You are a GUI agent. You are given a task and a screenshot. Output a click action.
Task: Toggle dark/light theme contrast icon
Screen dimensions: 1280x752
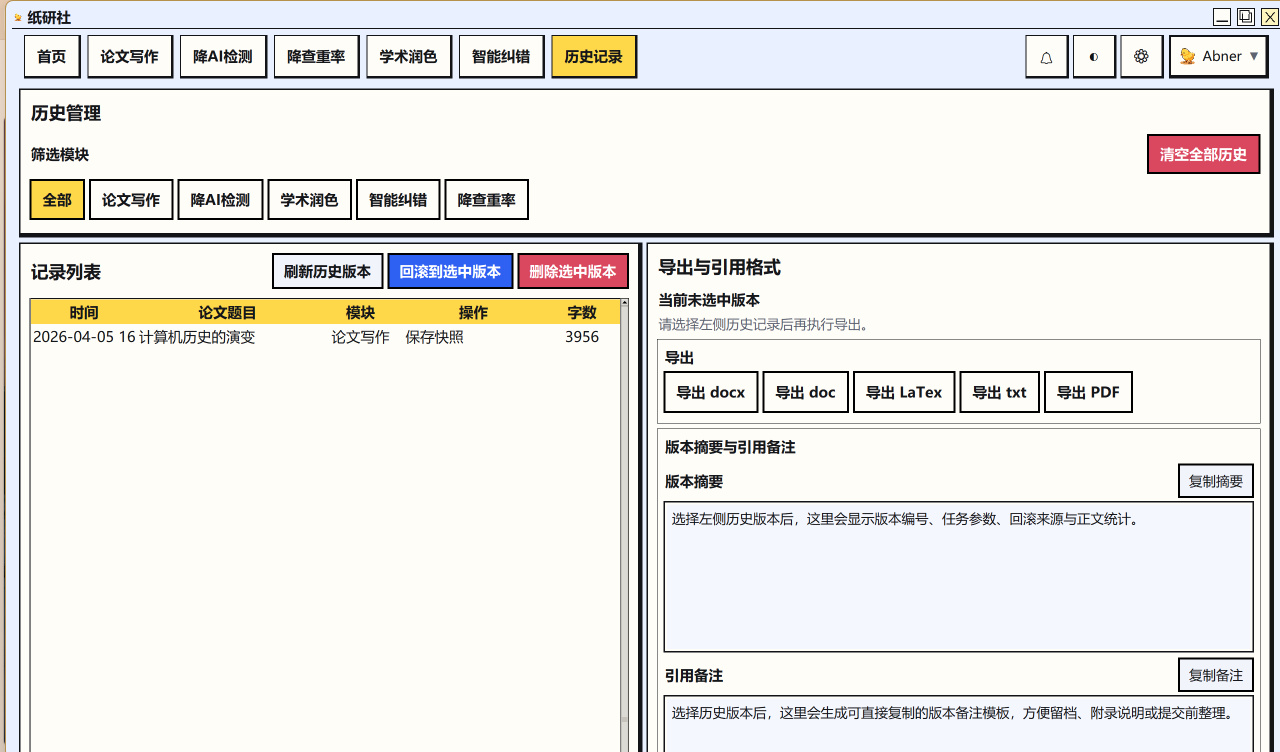(x=1094, y=57)
